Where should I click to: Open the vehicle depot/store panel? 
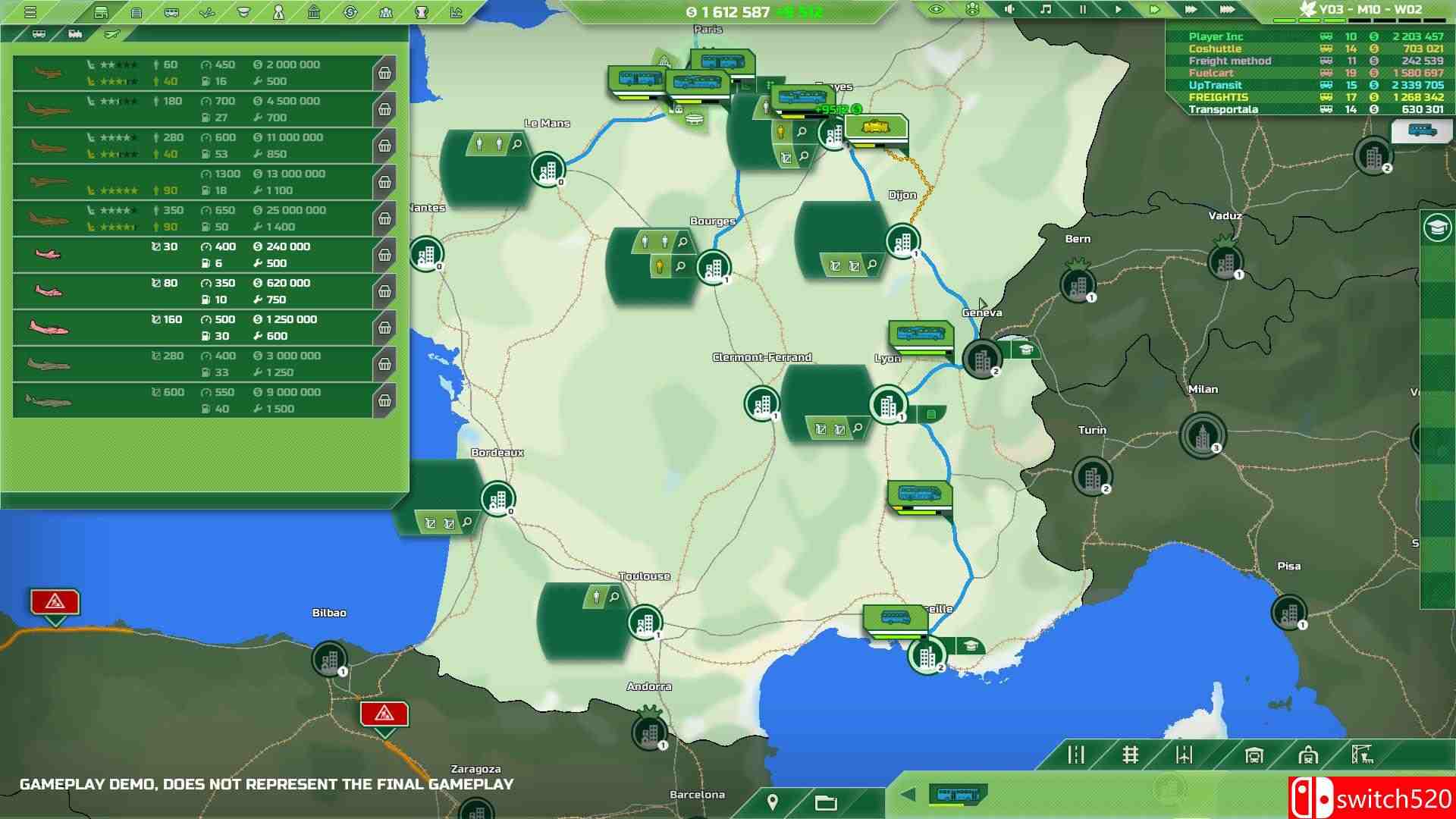[x=102, y=13]
